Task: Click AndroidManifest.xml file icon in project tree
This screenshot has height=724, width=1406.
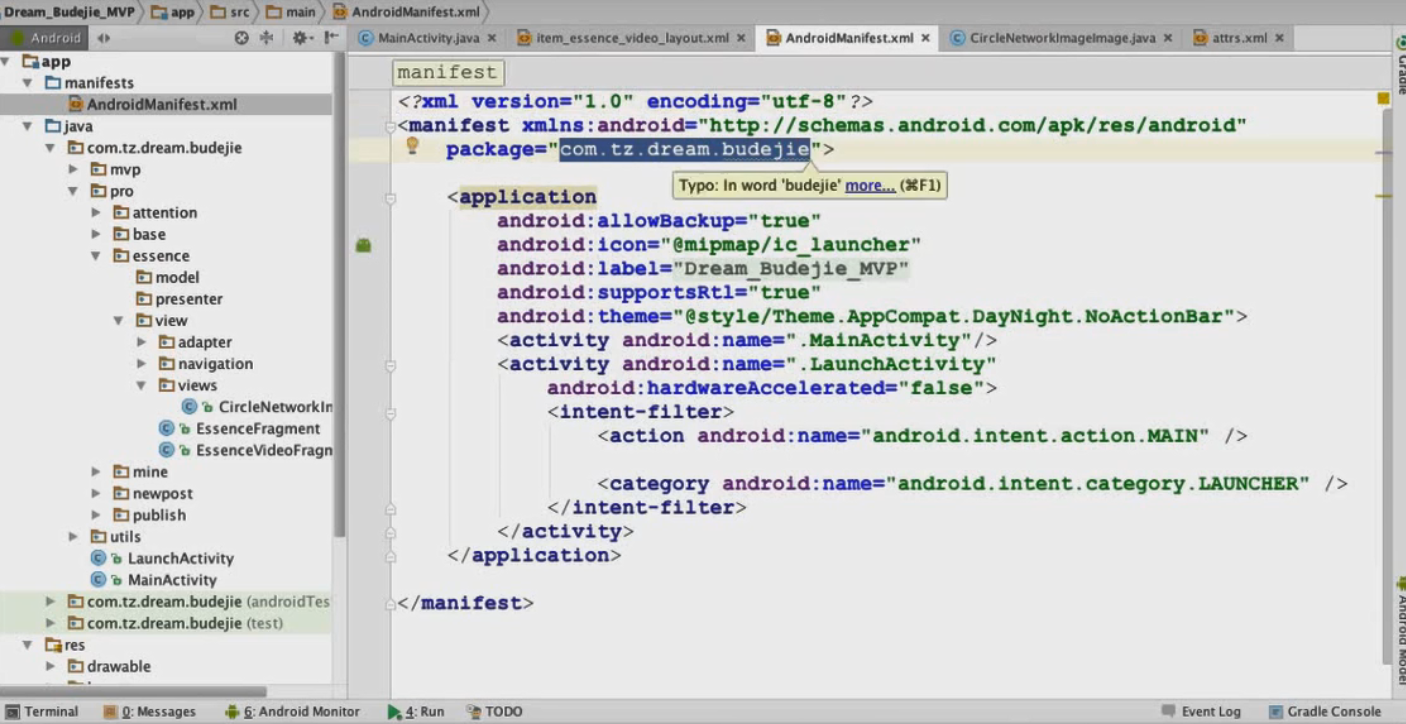Action: pos(76,104)
